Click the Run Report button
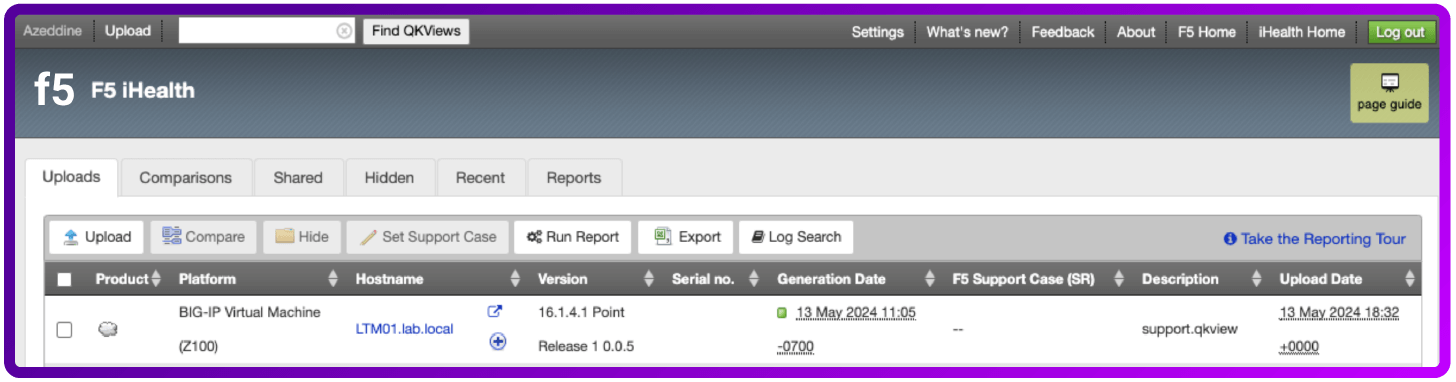Viewport: 1456px width, 382px height. click(x=573, y=237)
